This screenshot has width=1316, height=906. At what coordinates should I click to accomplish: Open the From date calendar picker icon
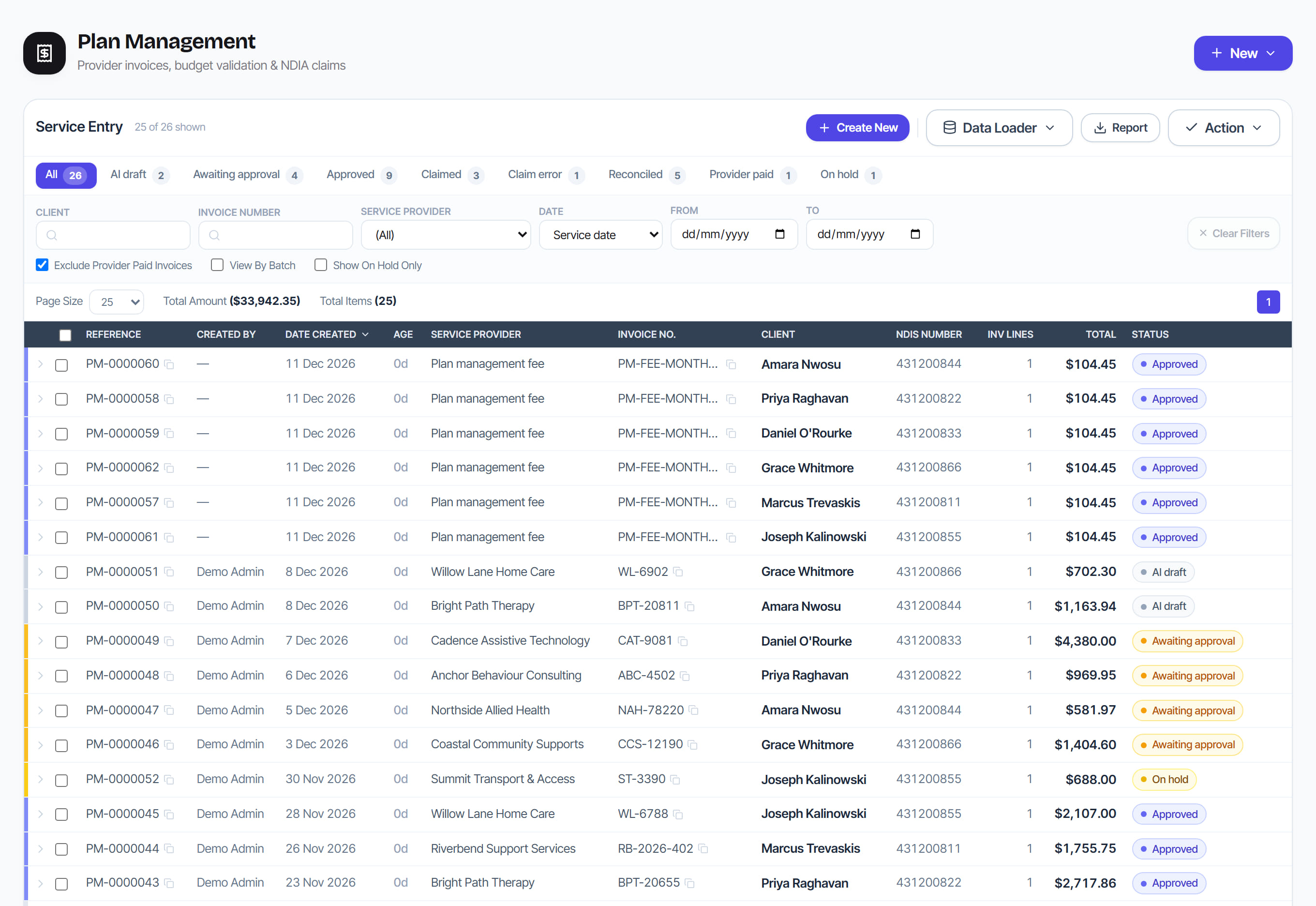pos(780,234)
